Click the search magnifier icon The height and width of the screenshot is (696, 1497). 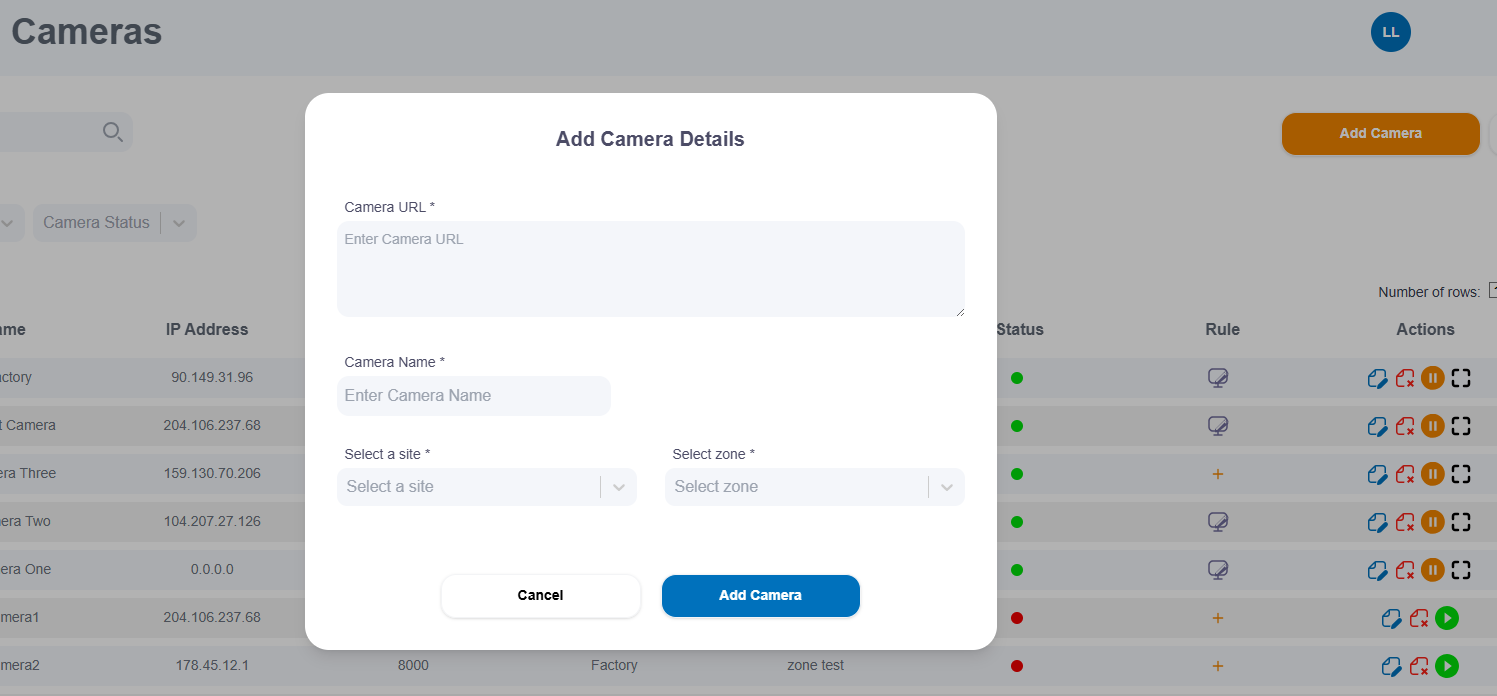click(x=113, y=132)
